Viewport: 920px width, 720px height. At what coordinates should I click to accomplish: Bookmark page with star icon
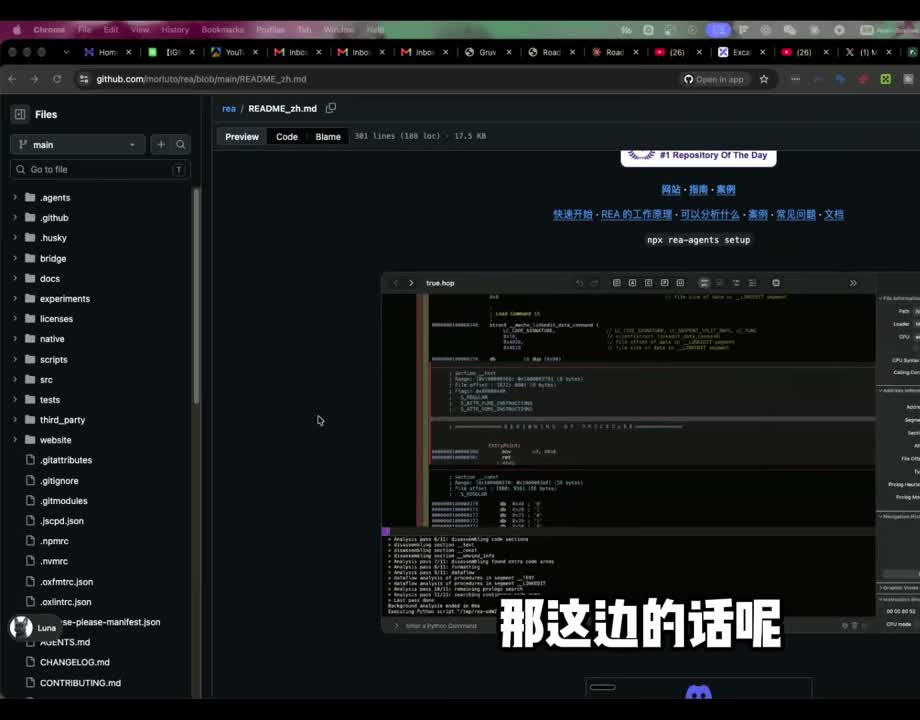(764, 79)
